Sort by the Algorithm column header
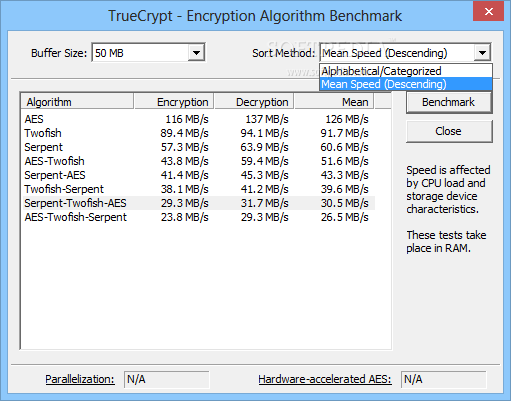This screenshot has width=511, height=401. tap(77, 102)
